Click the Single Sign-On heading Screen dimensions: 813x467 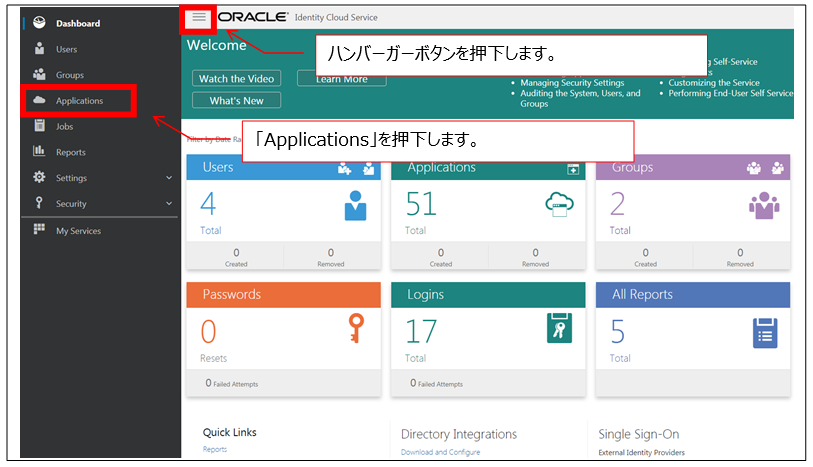[x=639, y=434]
